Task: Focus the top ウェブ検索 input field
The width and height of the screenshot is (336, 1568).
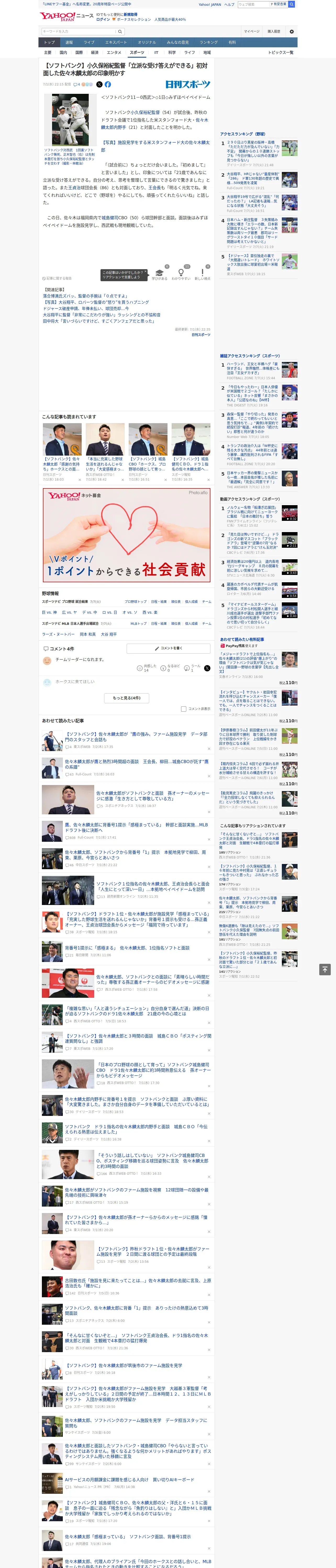Action: (253, 4)
